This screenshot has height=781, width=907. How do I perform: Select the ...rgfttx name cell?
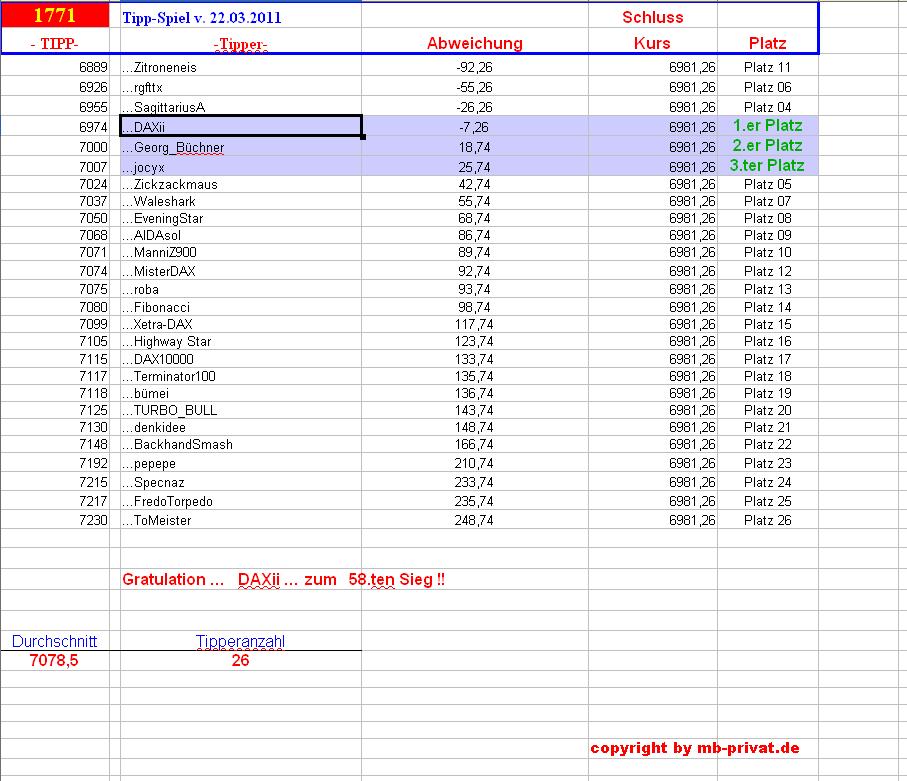241,87
